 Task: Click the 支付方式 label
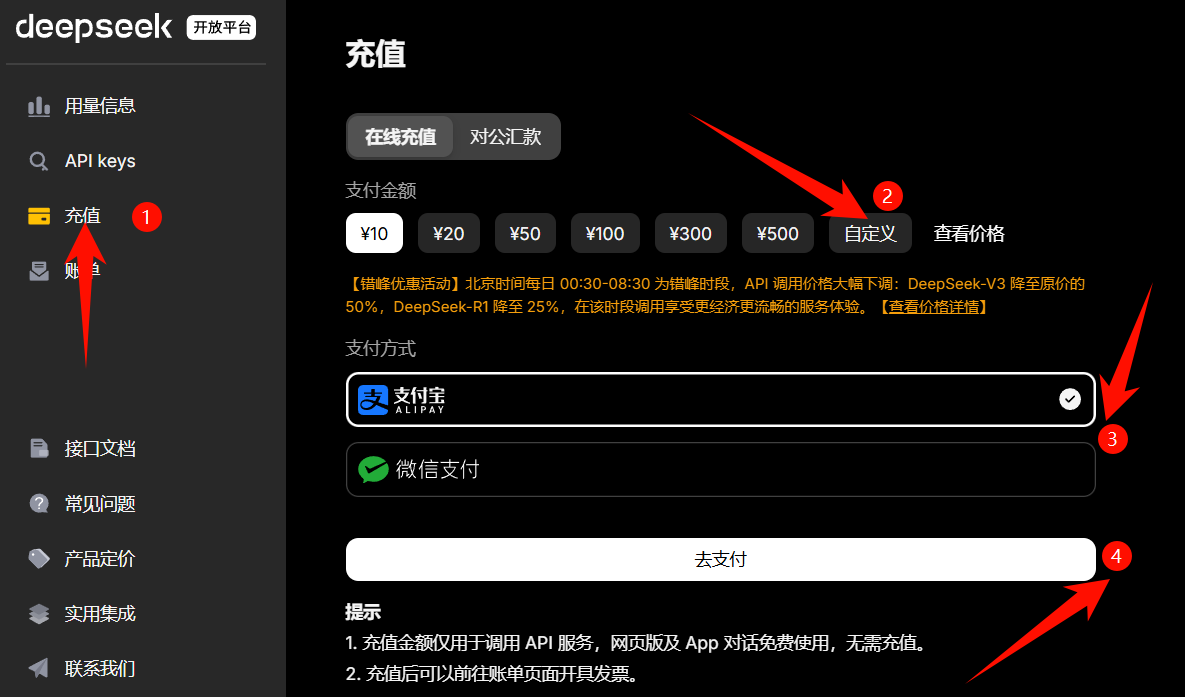click(381, 348)
